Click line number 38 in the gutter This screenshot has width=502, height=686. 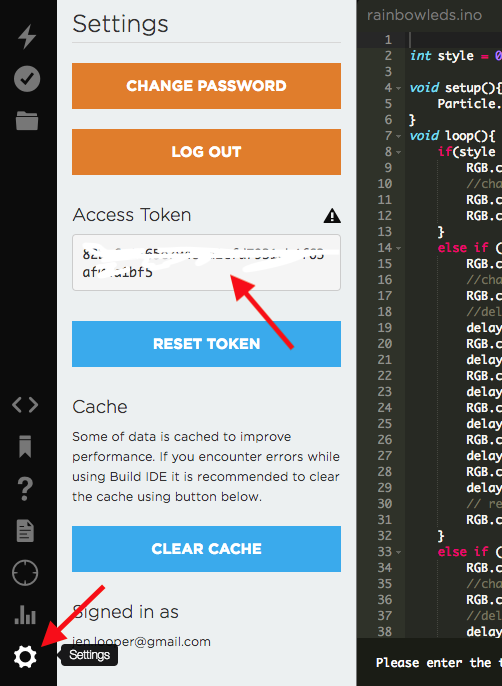385,631
